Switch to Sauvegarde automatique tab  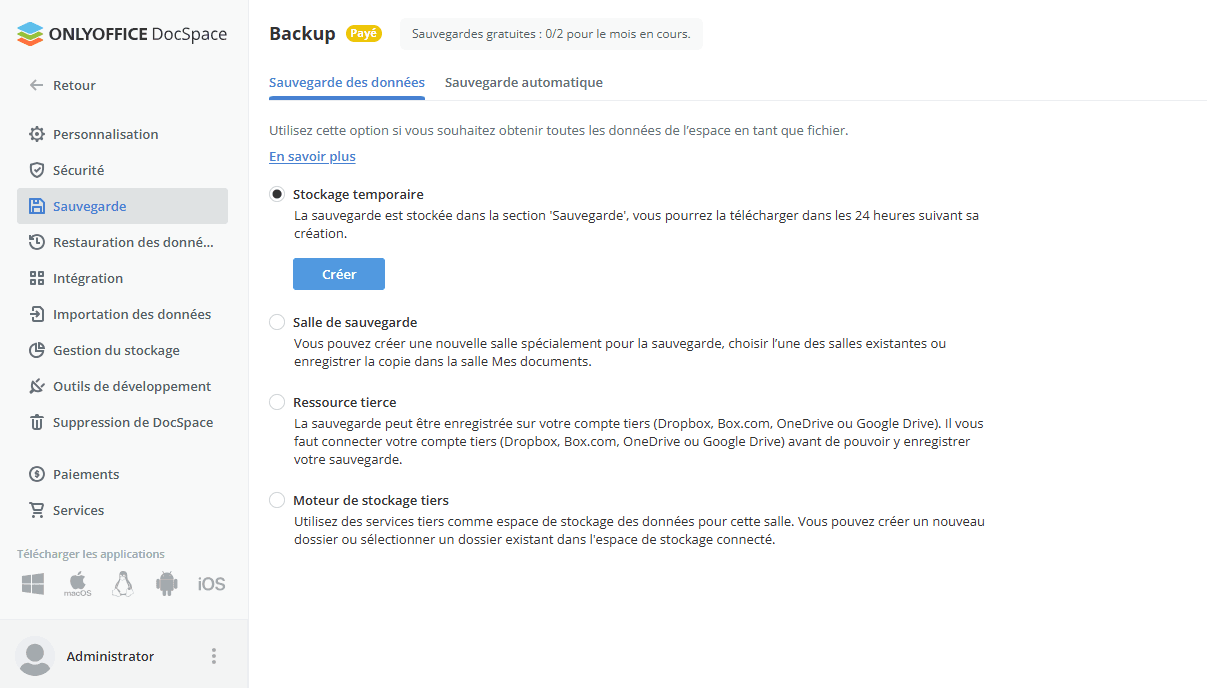(x=523, y=82)
